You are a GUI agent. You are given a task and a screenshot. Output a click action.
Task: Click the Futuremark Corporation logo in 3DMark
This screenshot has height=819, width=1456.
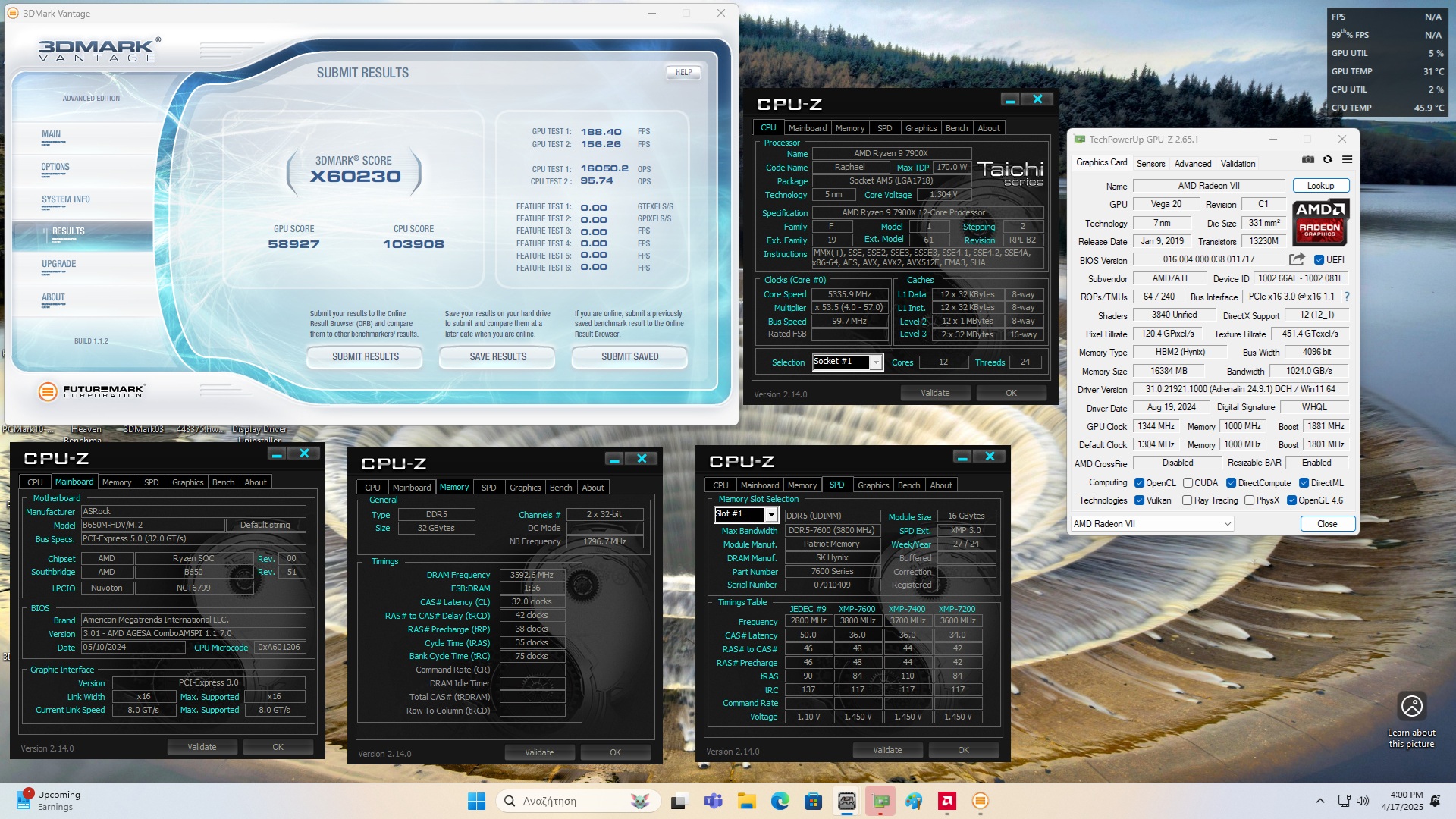pos(92,391)
